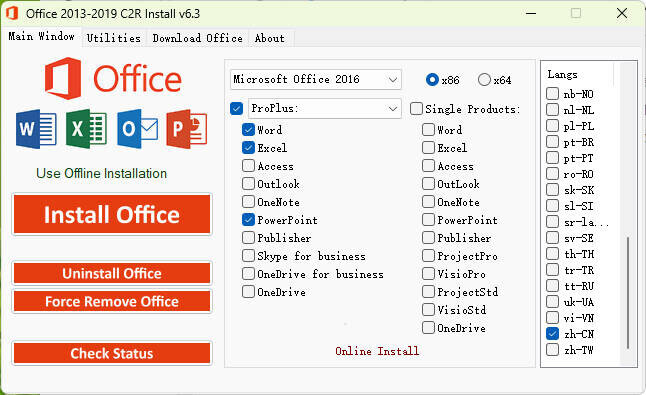Image resolution: width=646 pixels, height=395 pixels.
Task: Check the nl-NL language
Action: (x=552, y=110)
